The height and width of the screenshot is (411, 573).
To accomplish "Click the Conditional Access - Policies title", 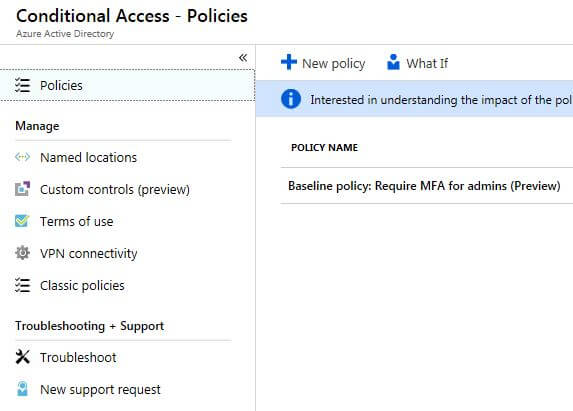I will click(132, 16).
